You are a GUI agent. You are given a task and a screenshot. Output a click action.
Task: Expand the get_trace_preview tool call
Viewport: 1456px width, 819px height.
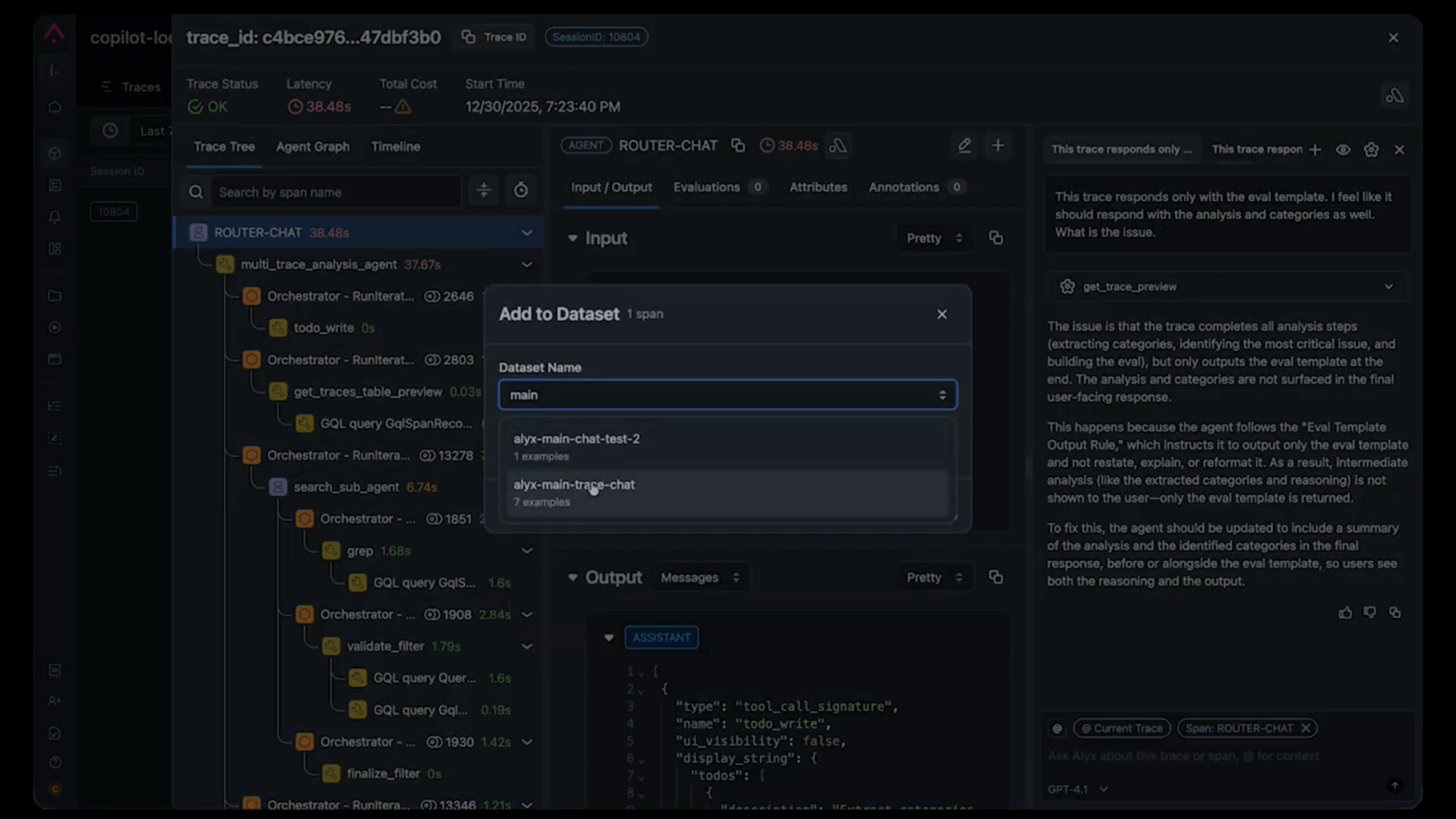pyautogui.click(x=1227, y=287)
